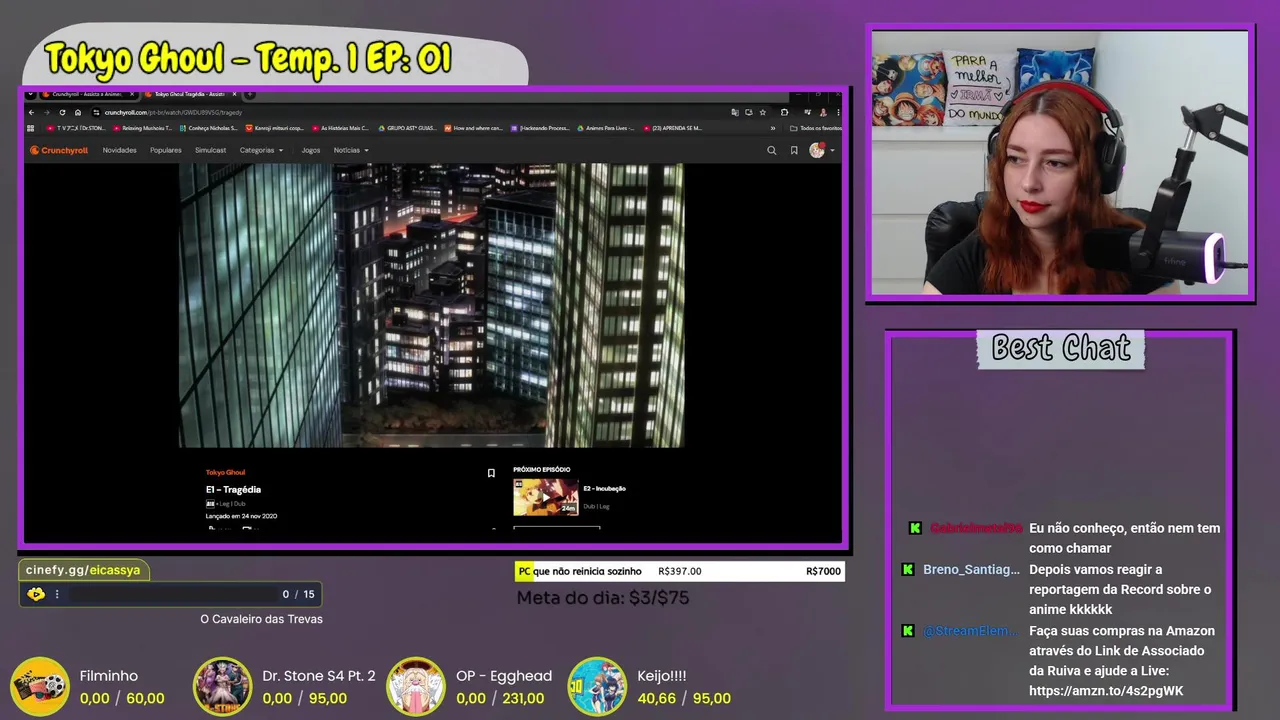
Task: Click the browser address bar URL
Action: 174,112
